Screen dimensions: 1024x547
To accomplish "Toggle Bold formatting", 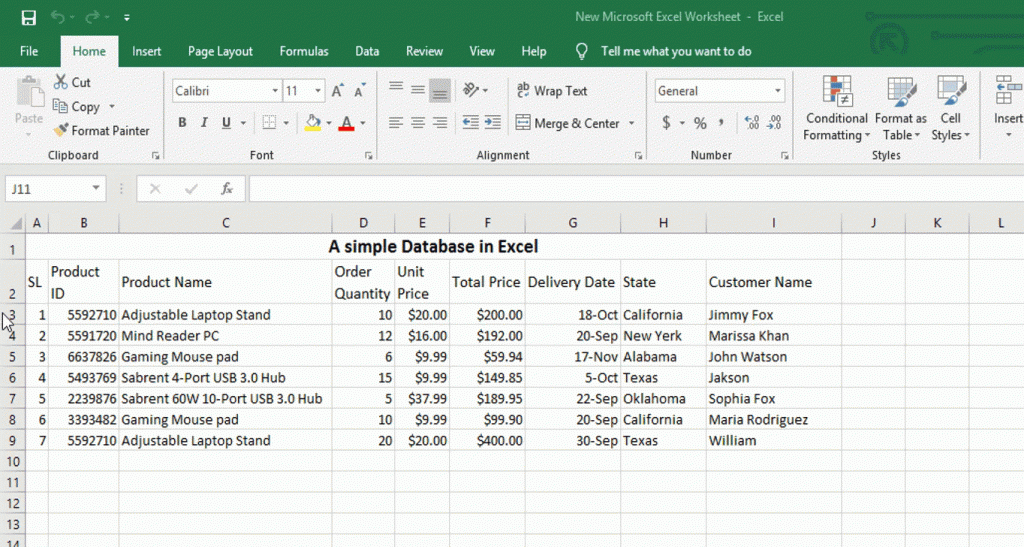I will tap(182, 123).
